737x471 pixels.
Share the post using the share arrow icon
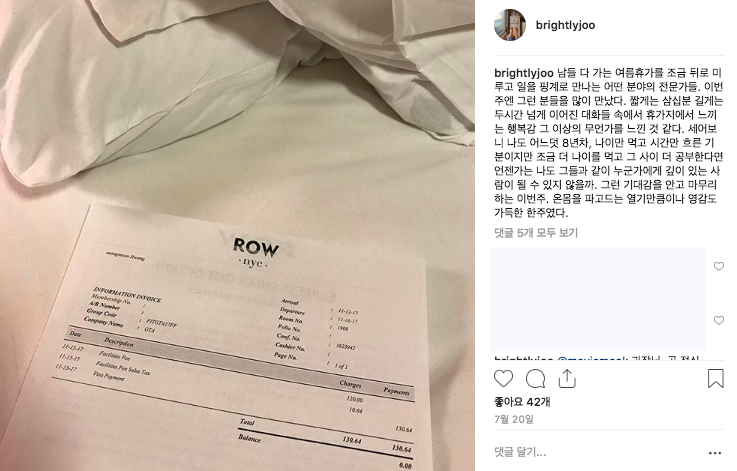[567, 378]
